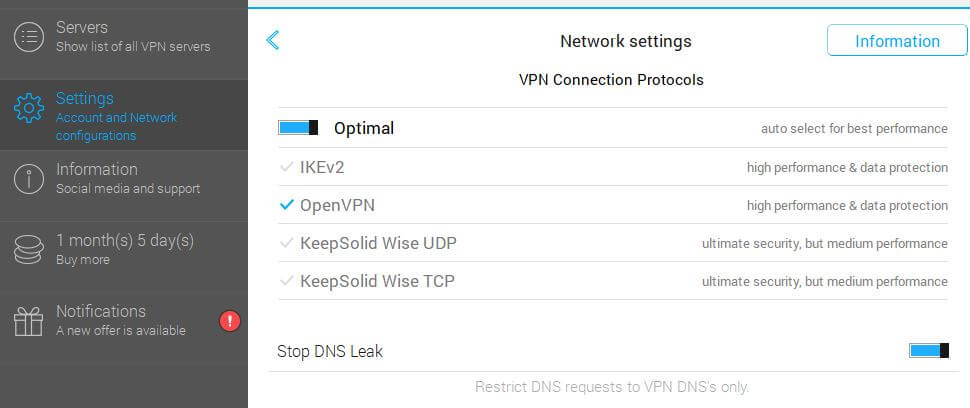The image size is (970, 408).
Task: Check the KeepSolid Wise TCP checkmark
Action: pyautogui.click(x=286, y=281)
